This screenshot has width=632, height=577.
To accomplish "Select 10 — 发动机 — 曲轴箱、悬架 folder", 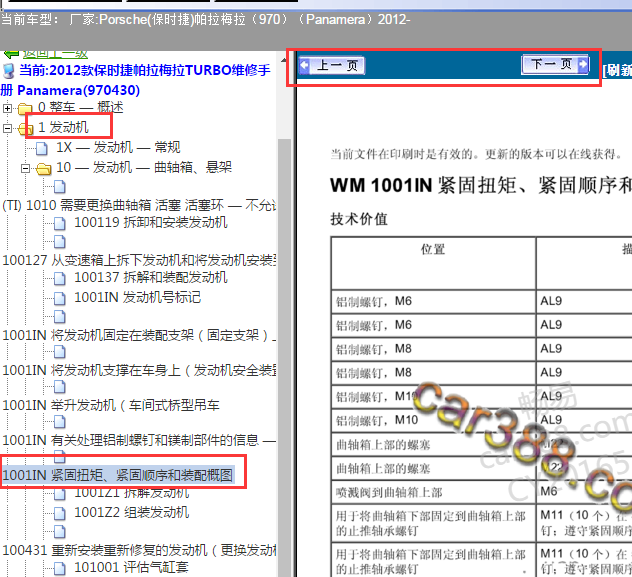I will point(144,167).
